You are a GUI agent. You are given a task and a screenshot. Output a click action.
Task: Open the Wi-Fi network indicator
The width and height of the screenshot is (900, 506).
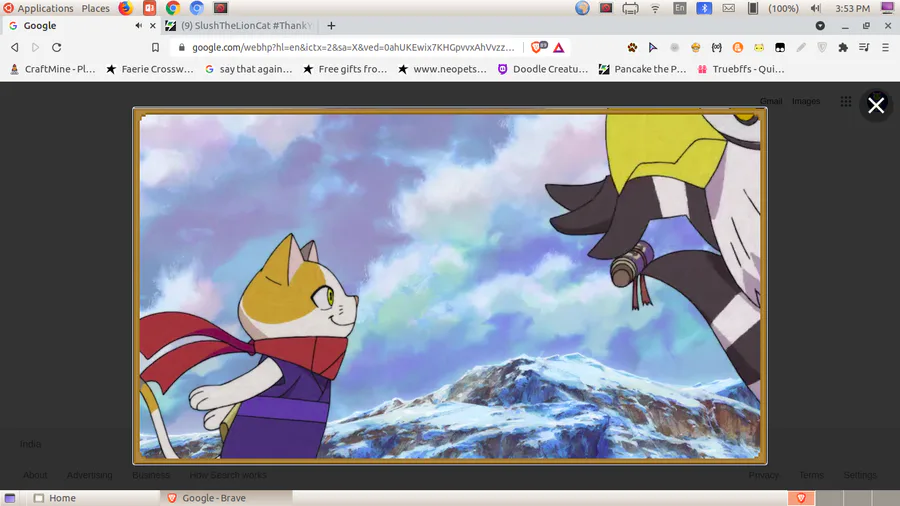pyautogui.click(x=655, y=8)
